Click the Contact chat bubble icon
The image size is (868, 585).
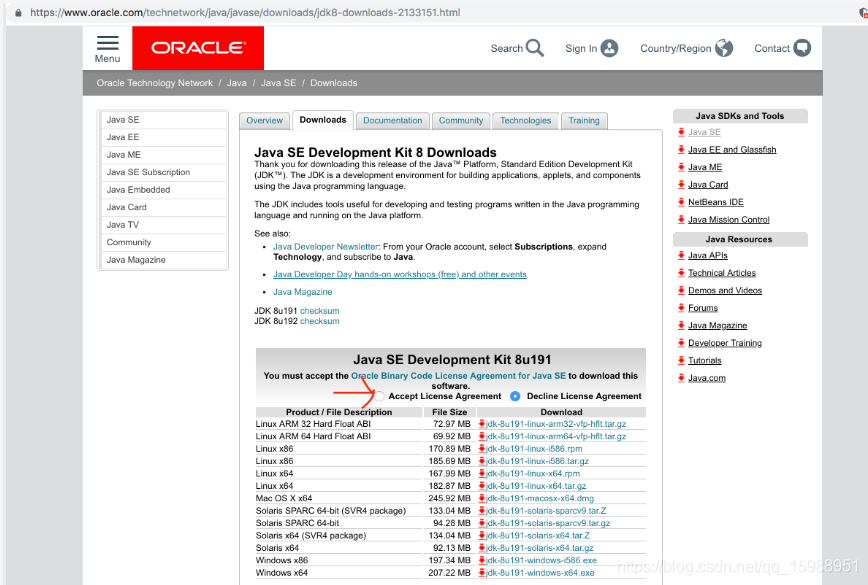(x=802, y=48)
